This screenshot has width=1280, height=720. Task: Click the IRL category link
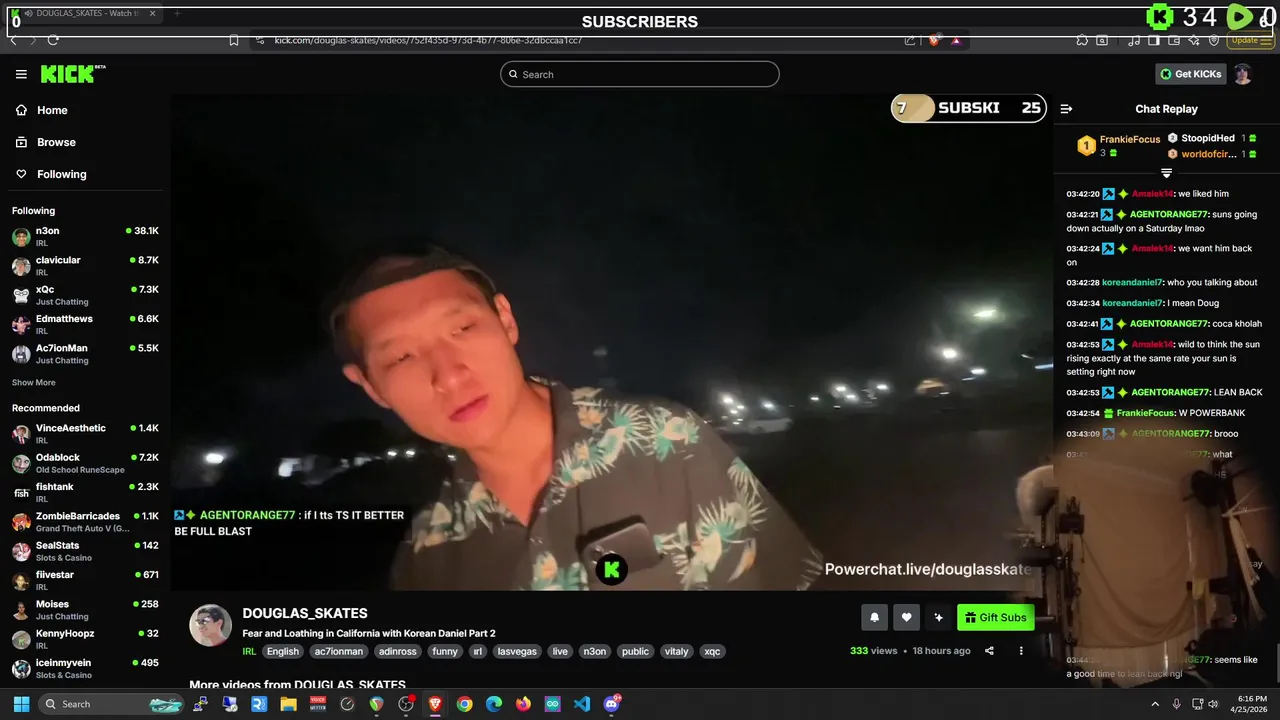249,651
